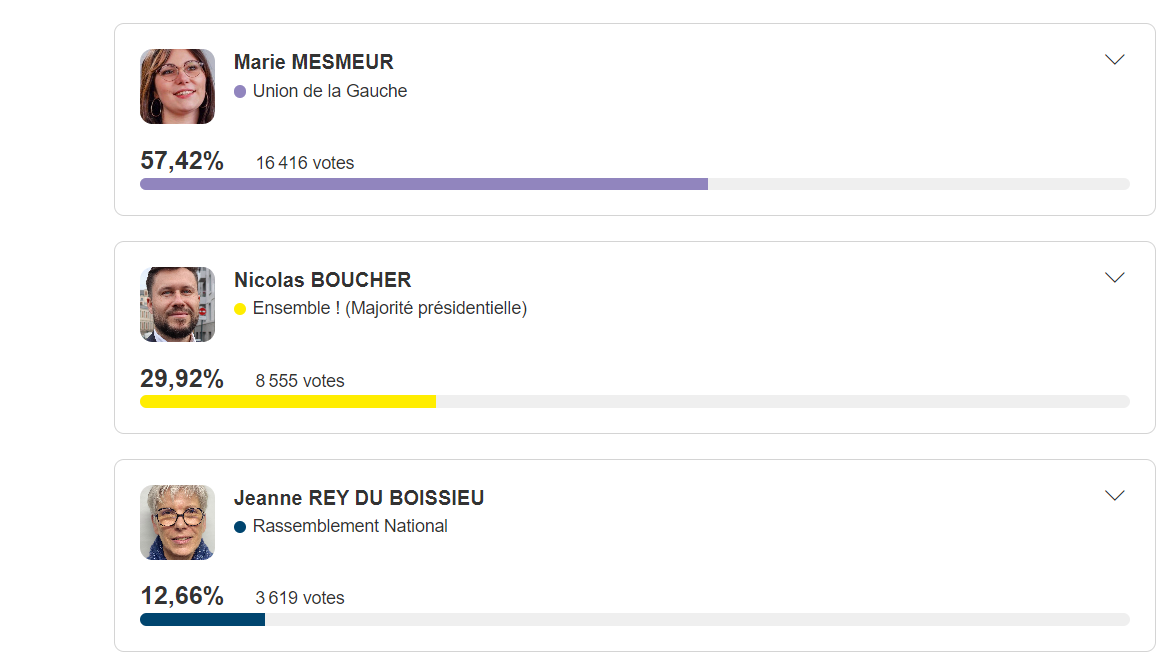
Task: Click the Rassemblement National party label
Action: tap(350, 526)
